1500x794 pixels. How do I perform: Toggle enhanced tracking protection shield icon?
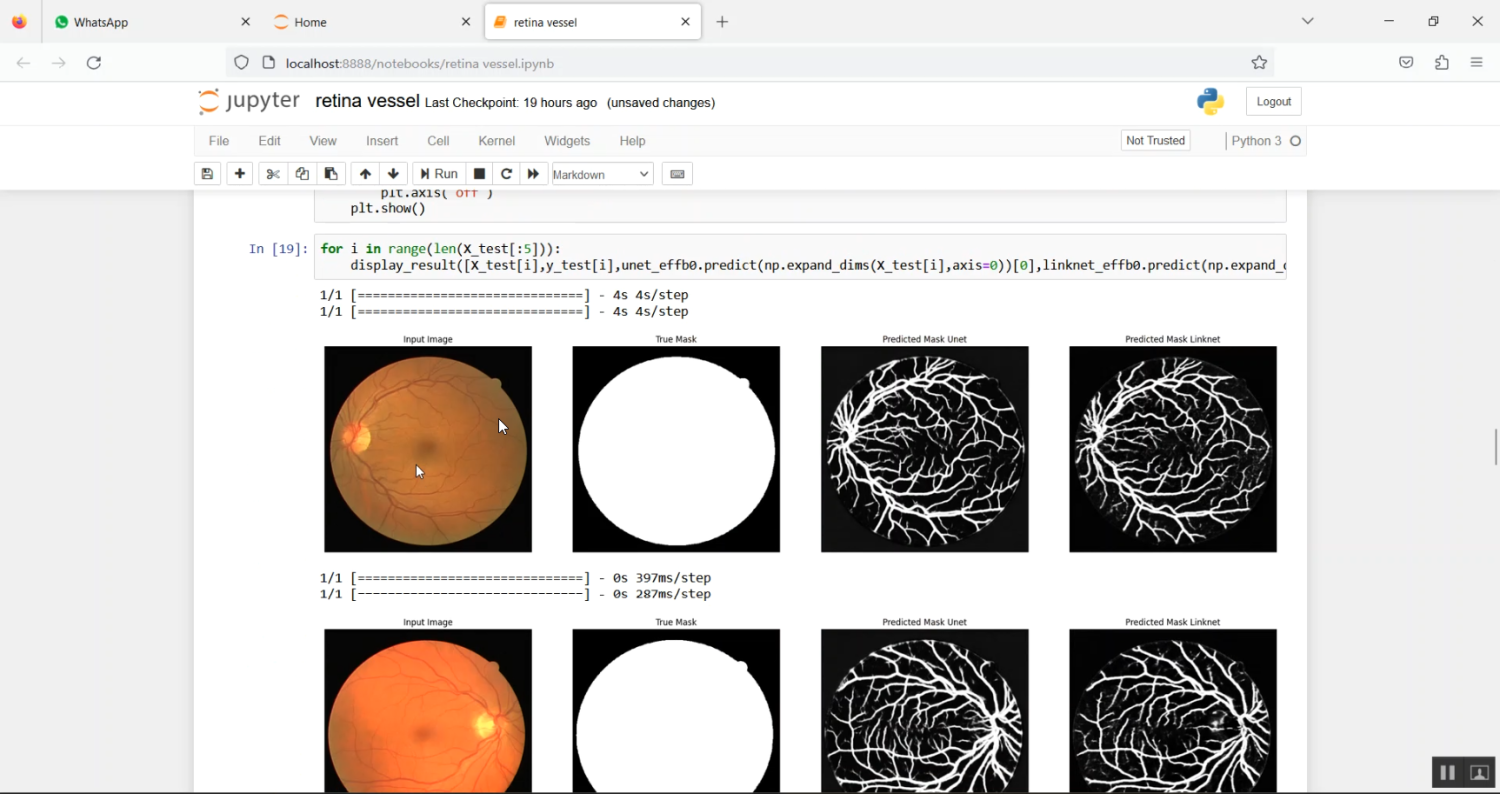[x=241, y=62]
